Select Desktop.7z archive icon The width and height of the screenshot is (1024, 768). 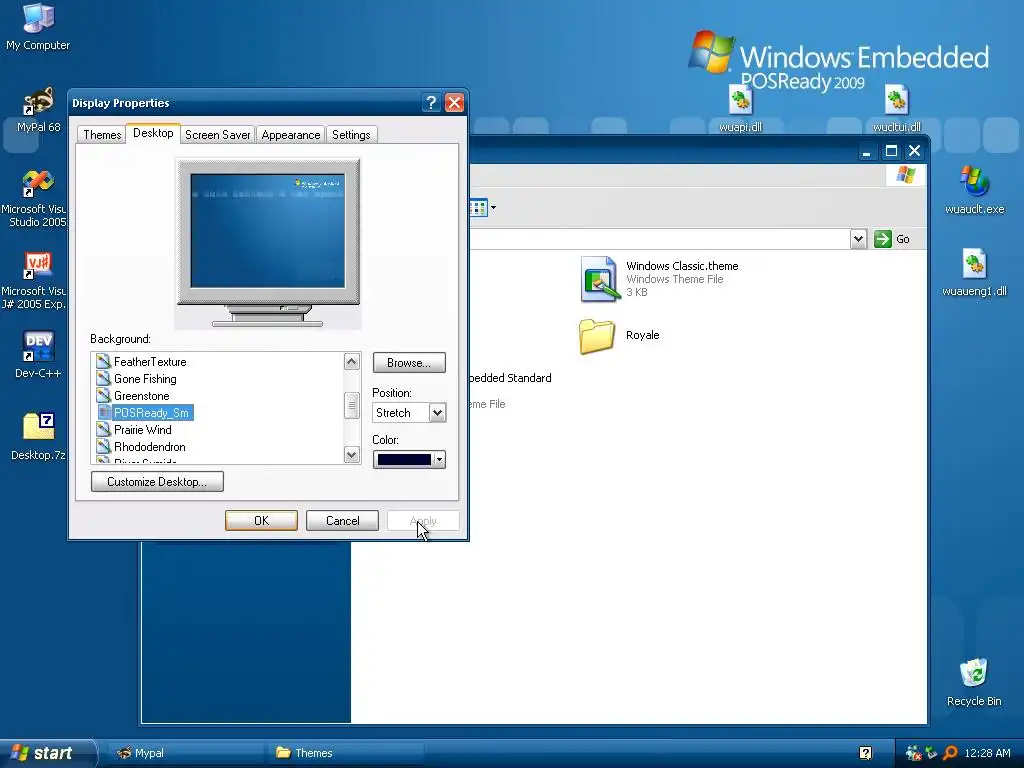[x=38, y=436]
